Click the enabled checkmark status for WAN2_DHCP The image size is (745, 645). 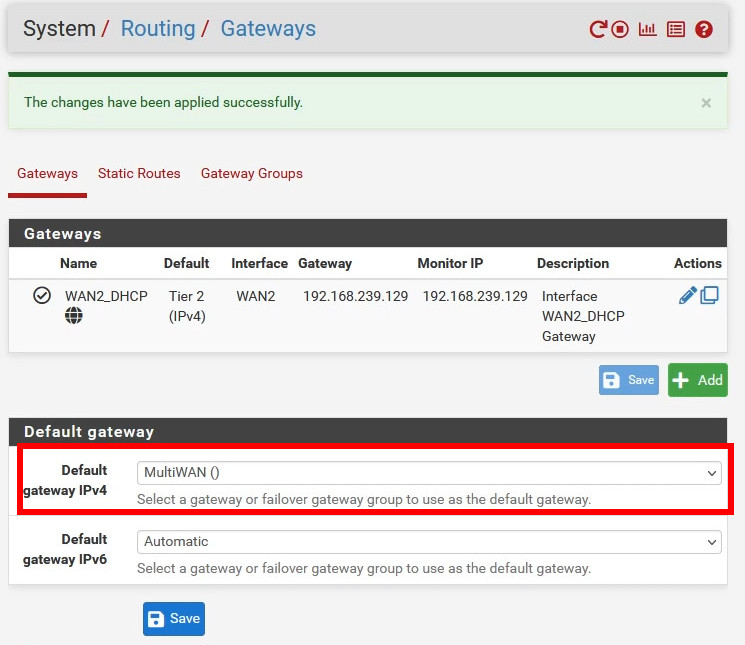click(42, 295)
